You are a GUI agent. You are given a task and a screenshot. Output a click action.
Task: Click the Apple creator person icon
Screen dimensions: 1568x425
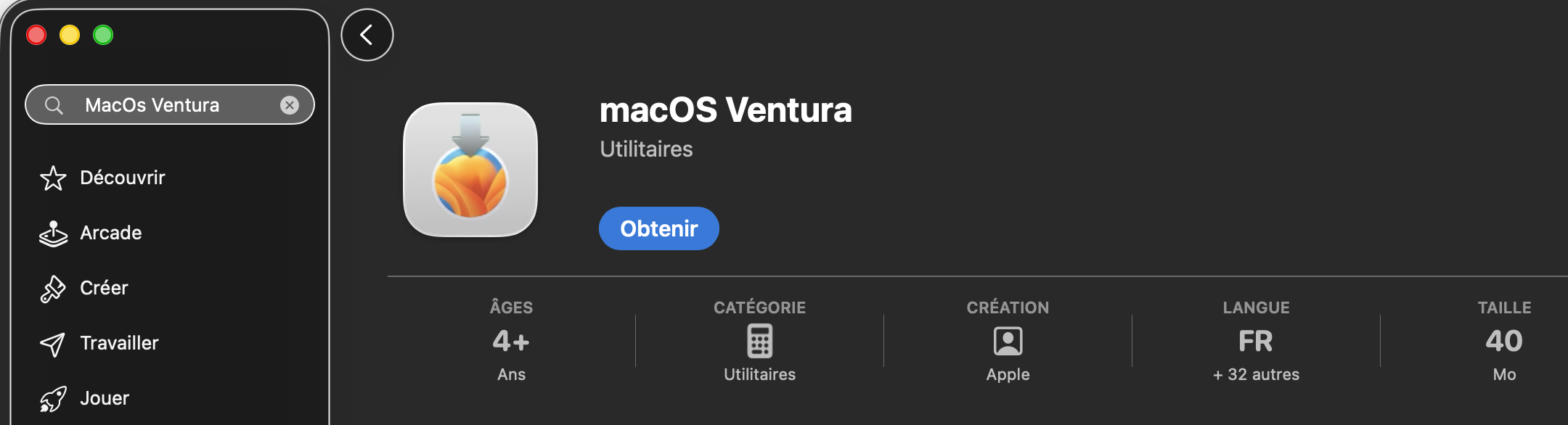tap(1008, 341)
